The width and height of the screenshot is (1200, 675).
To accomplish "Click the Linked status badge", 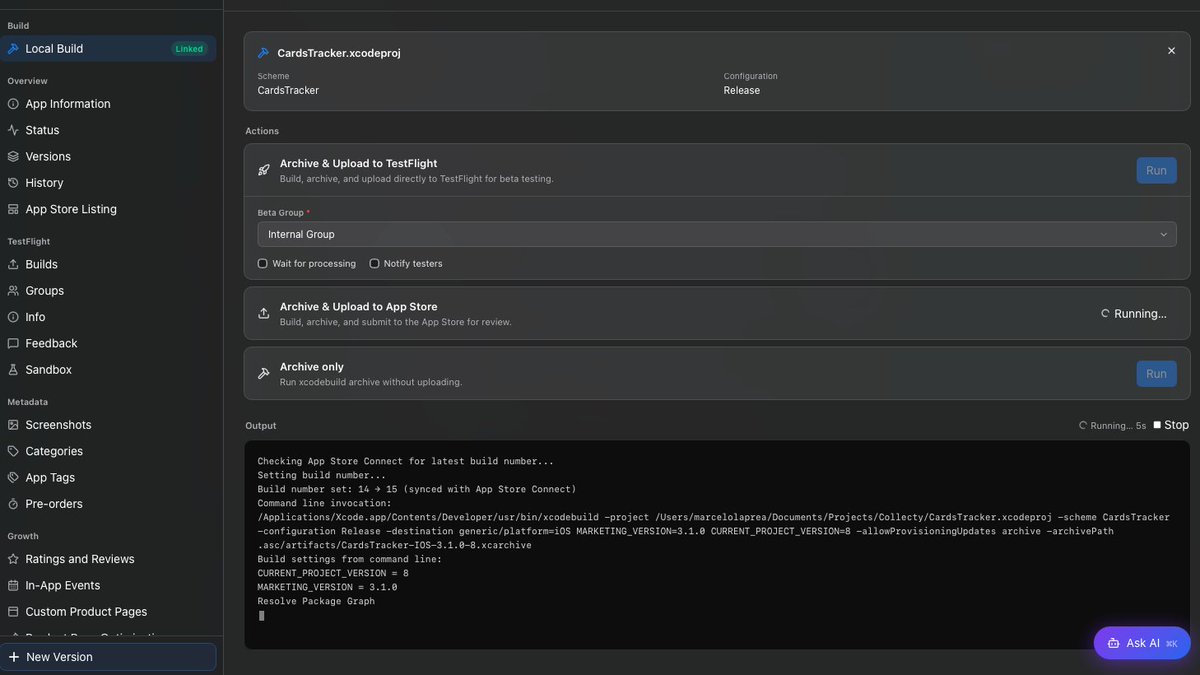I will [189, 48].
